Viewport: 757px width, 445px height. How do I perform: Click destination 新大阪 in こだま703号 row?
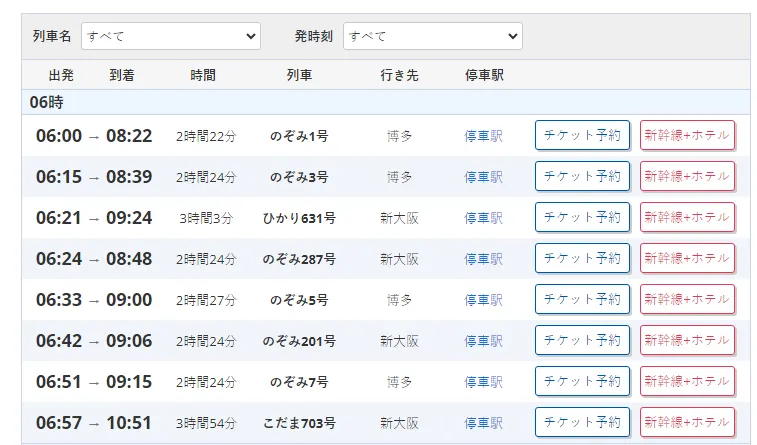(399, 423)
